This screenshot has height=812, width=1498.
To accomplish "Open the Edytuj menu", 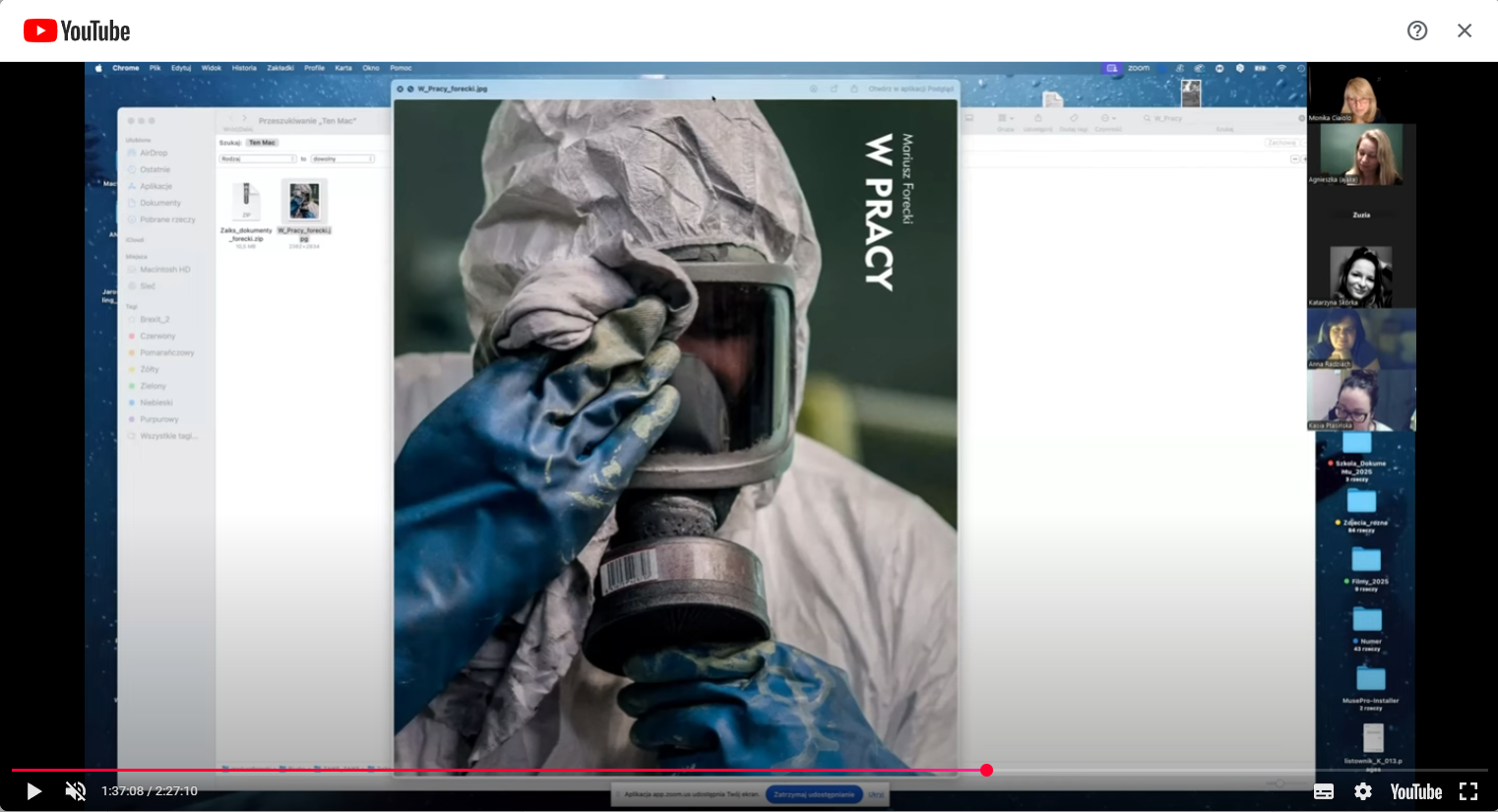I will pos(181,68).
